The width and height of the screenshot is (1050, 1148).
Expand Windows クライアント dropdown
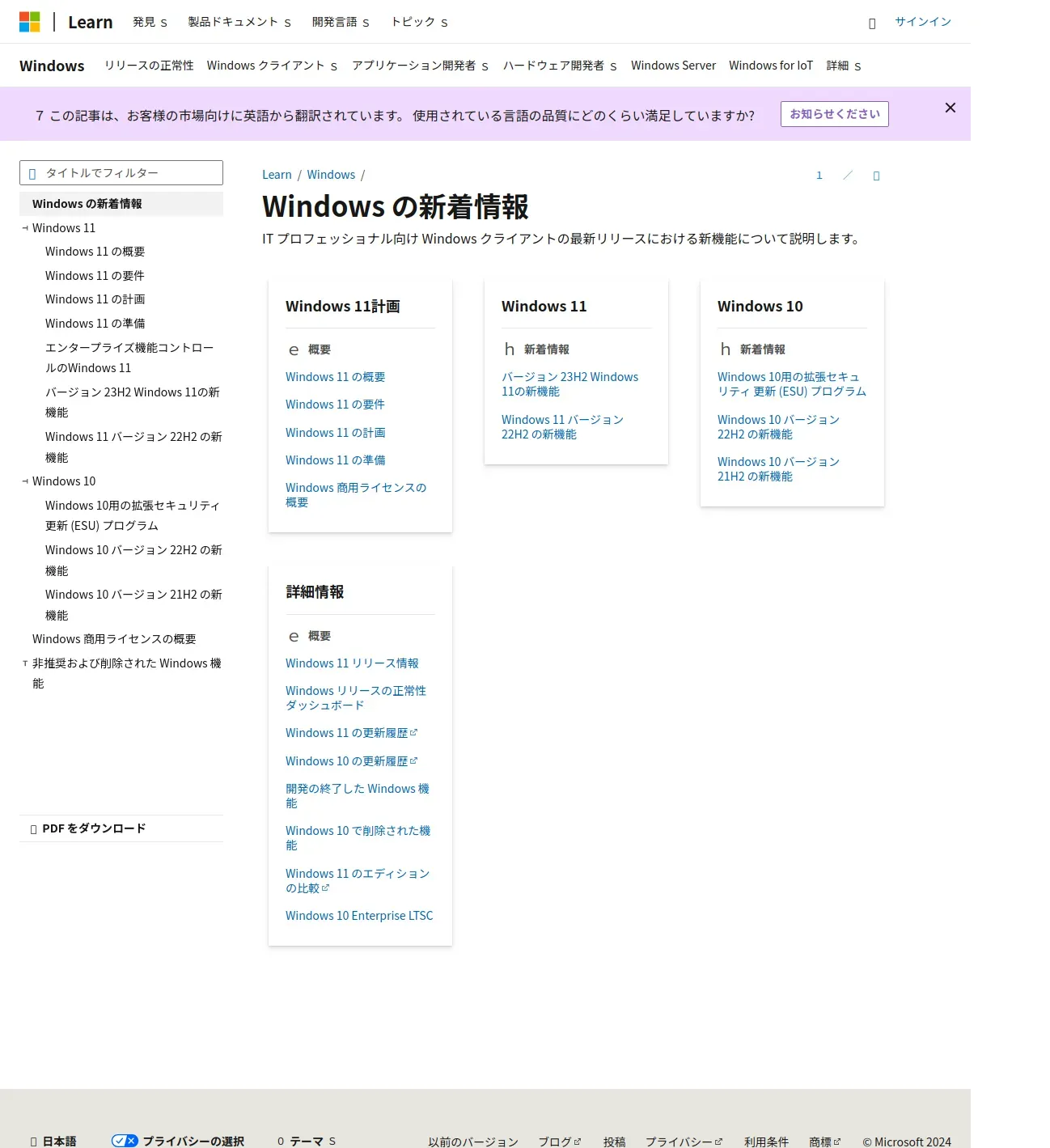click(272, 66)
